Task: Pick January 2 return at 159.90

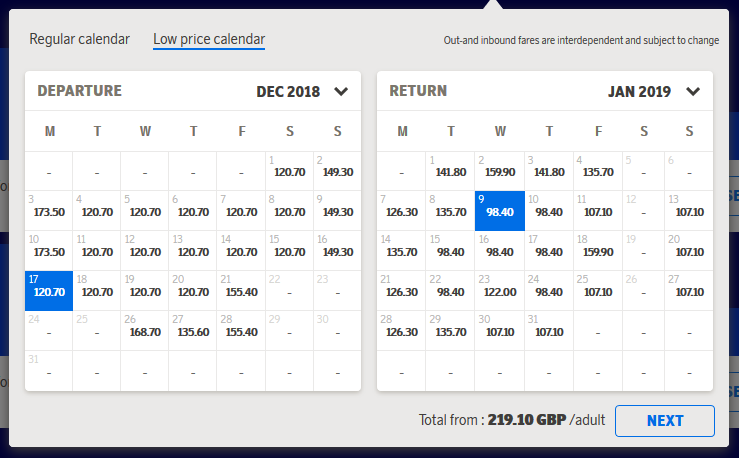Action: (x=500, y=171)
